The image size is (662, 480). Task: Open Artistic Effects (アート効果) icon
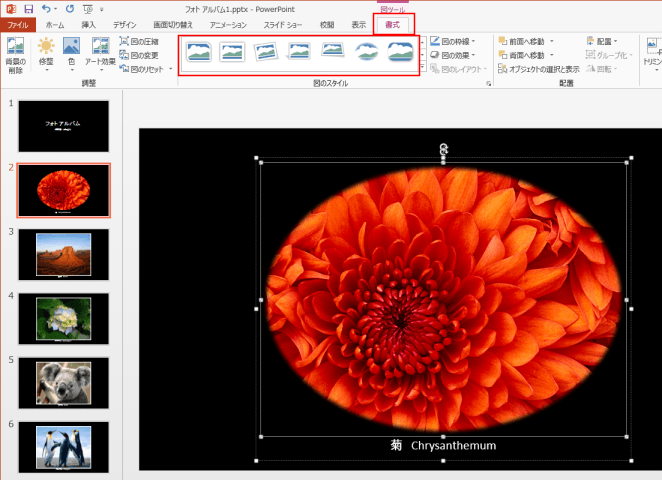coord(100,46)
